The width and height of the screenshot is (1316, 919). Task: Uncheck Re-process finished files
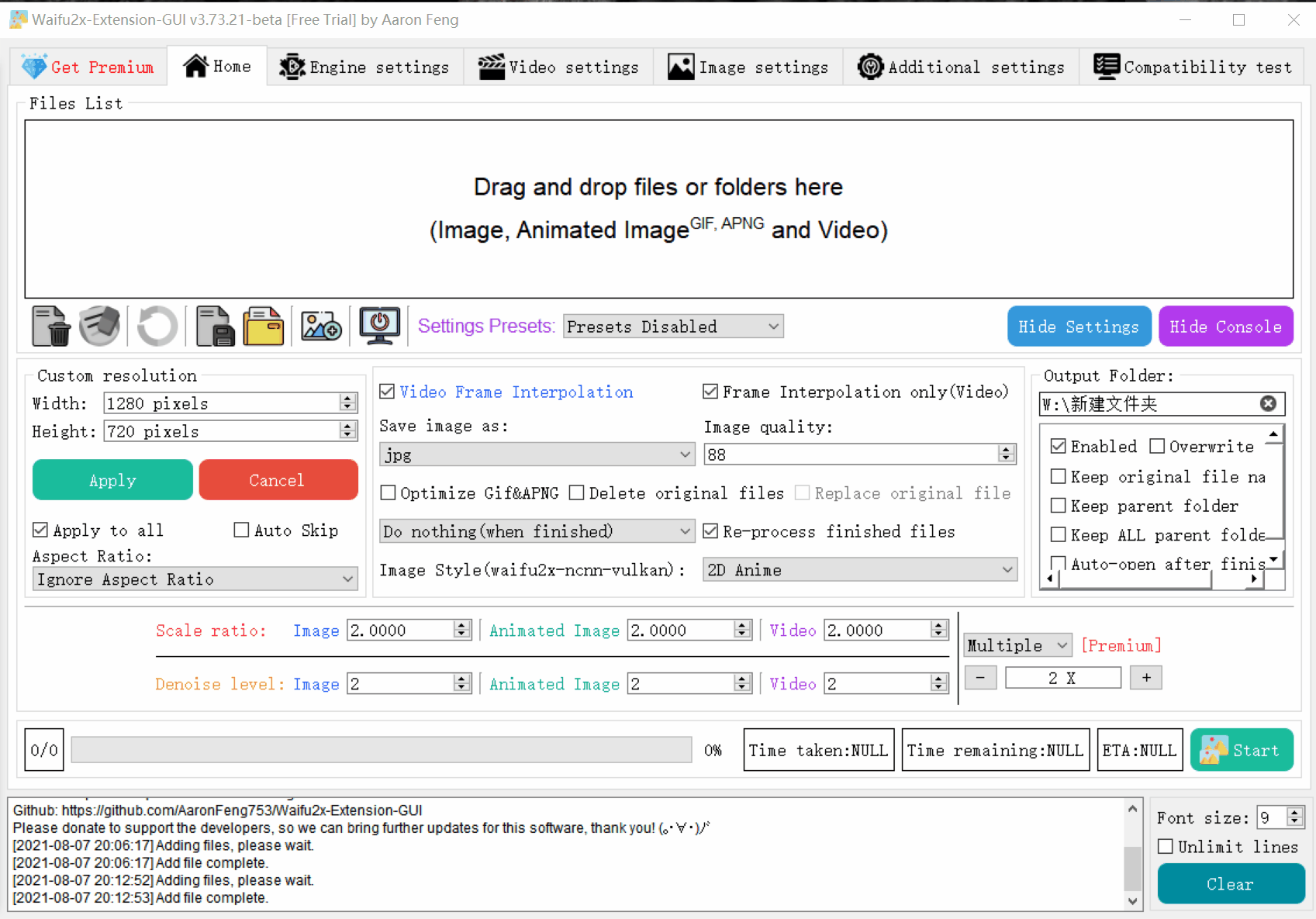pyautogui.click(x=710, y=531)
